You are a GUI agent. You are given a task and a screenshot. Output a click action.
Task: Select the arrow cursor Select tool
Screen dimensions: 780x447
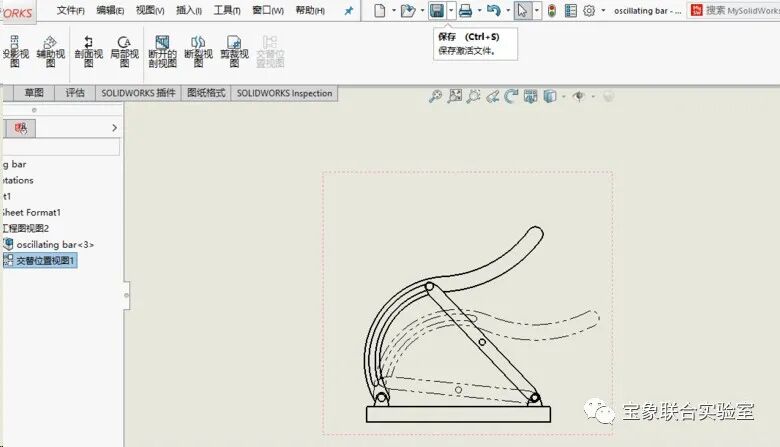tap(522, 10)
